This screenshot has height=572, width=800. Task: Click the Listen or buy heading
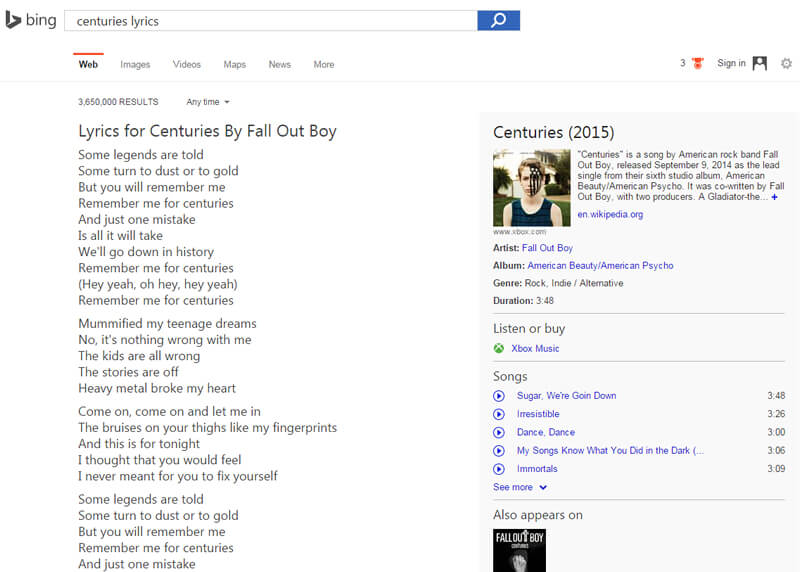(529, 329)
